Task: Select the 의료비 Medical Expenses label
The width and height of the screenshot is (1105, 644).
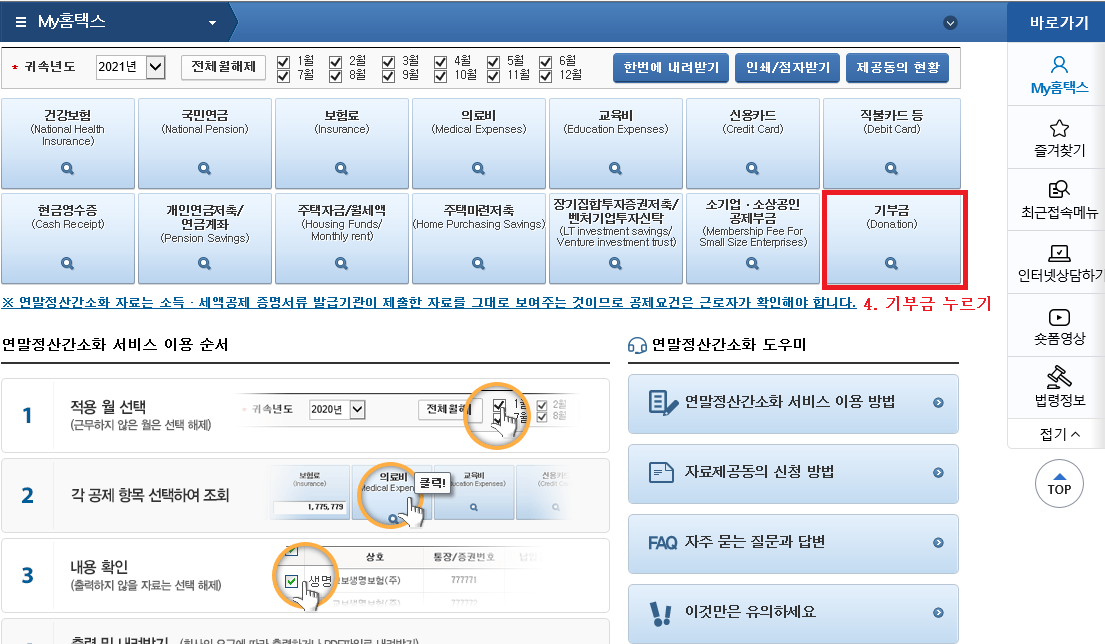Action: click(x=479, y=121)
